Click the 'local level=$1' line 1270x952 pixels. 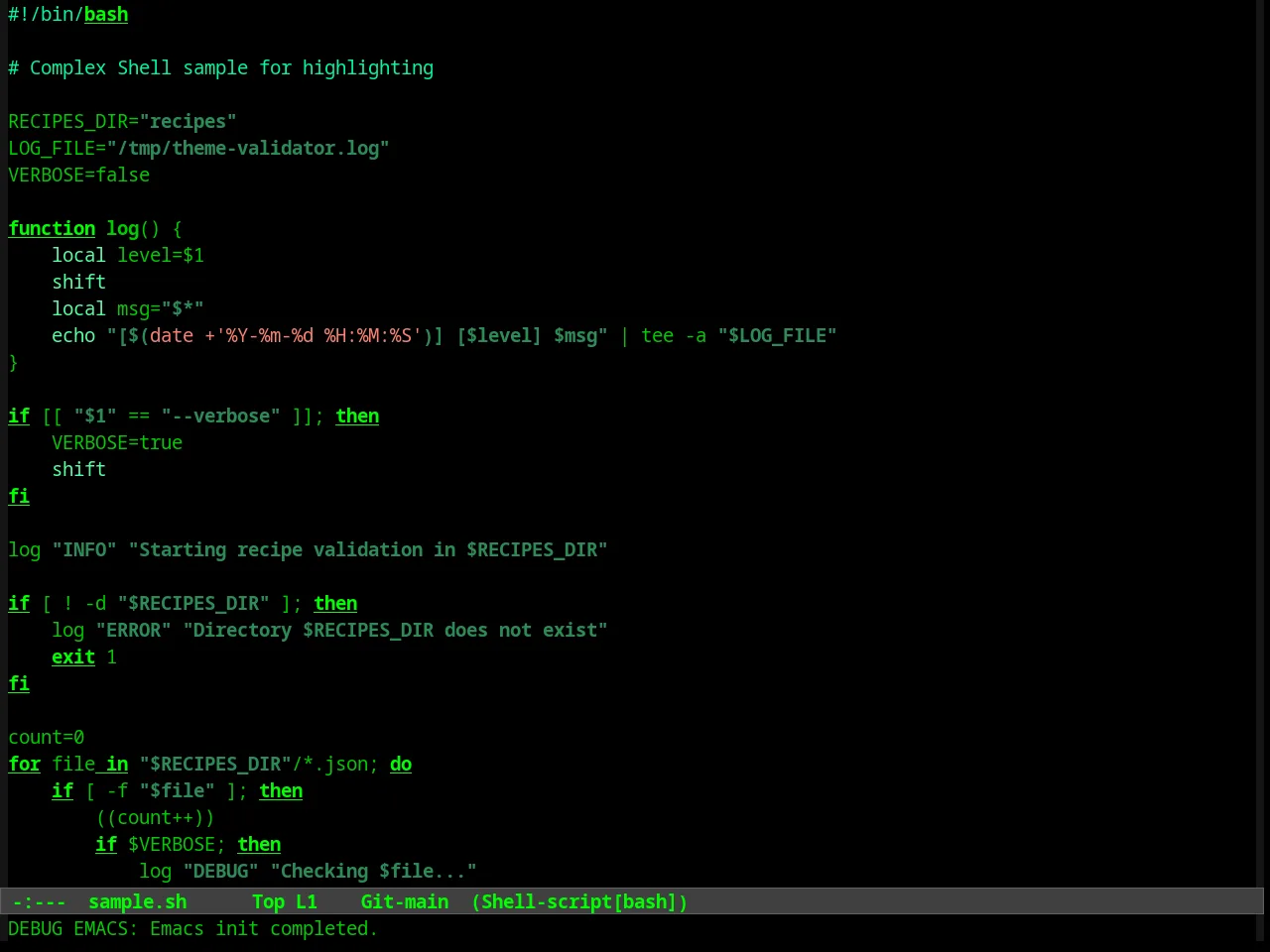point(128,255)
